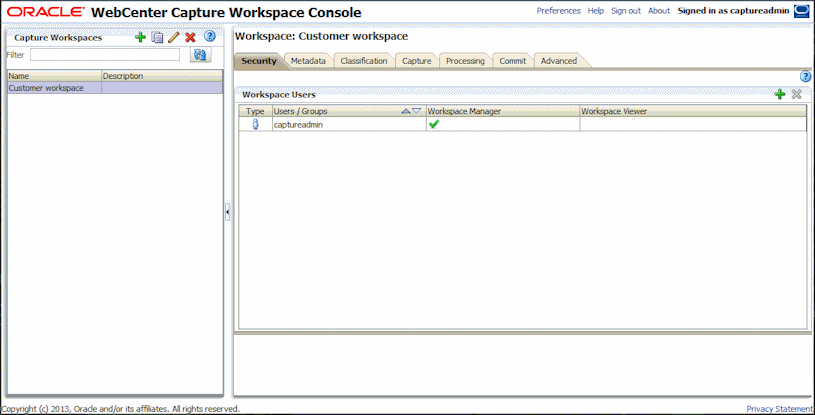The height and width of the screenshot is (415, 815).
Task: Open the Processing tab
Action: tap(465, 61)
